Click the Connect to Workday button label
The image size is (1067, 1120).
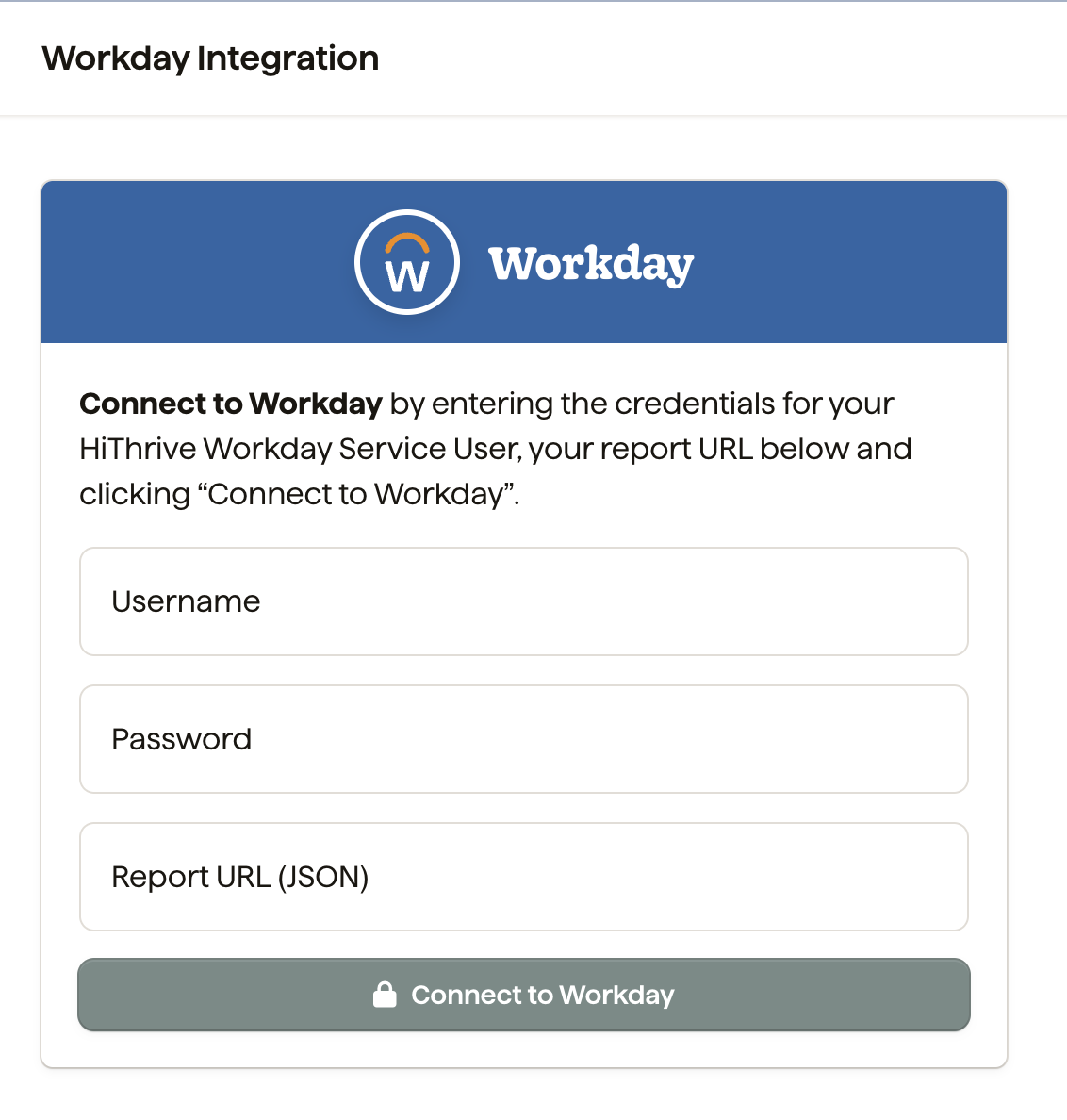[x=543, y=995]
